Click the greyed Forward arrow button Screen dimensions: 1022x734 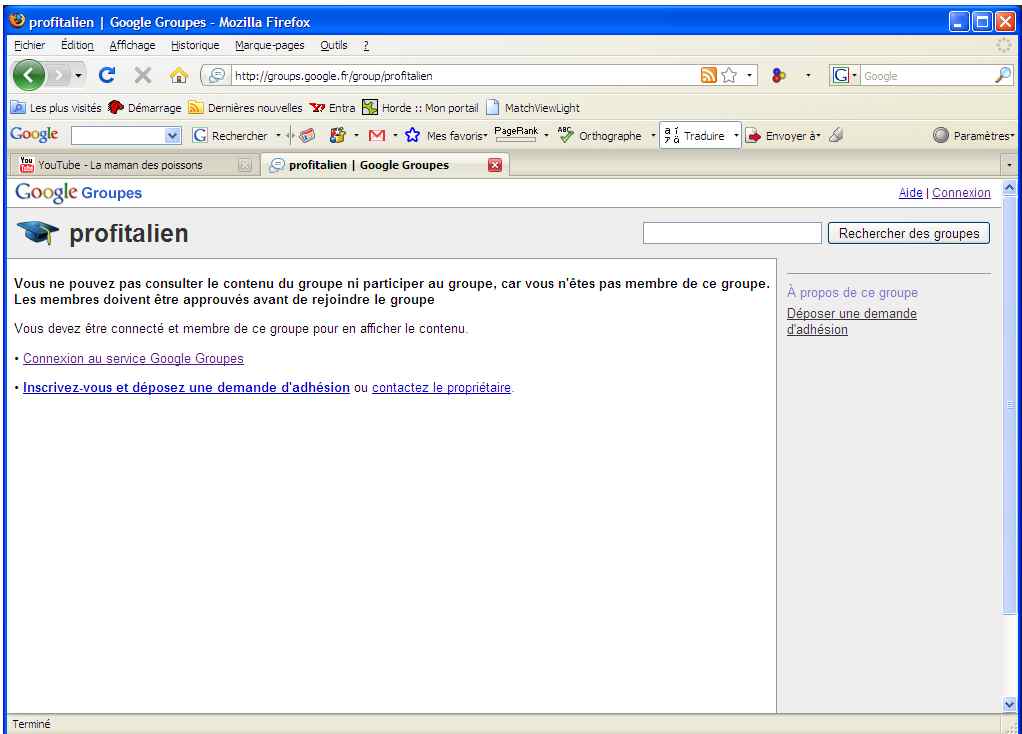[x=59, y=76]
